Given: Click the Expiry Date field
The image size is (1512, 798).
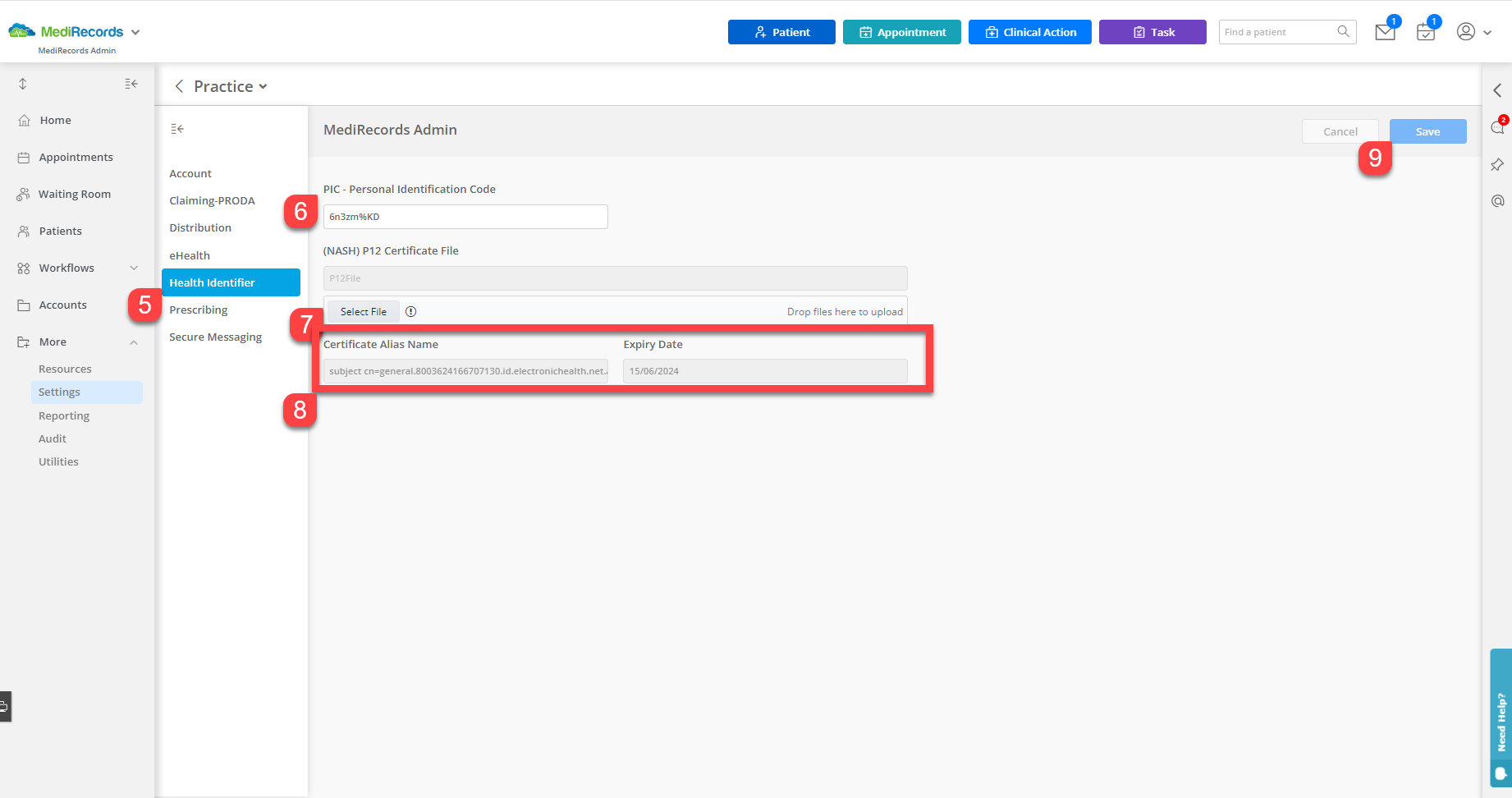Looking at the screenshot, I should point(765,371).
